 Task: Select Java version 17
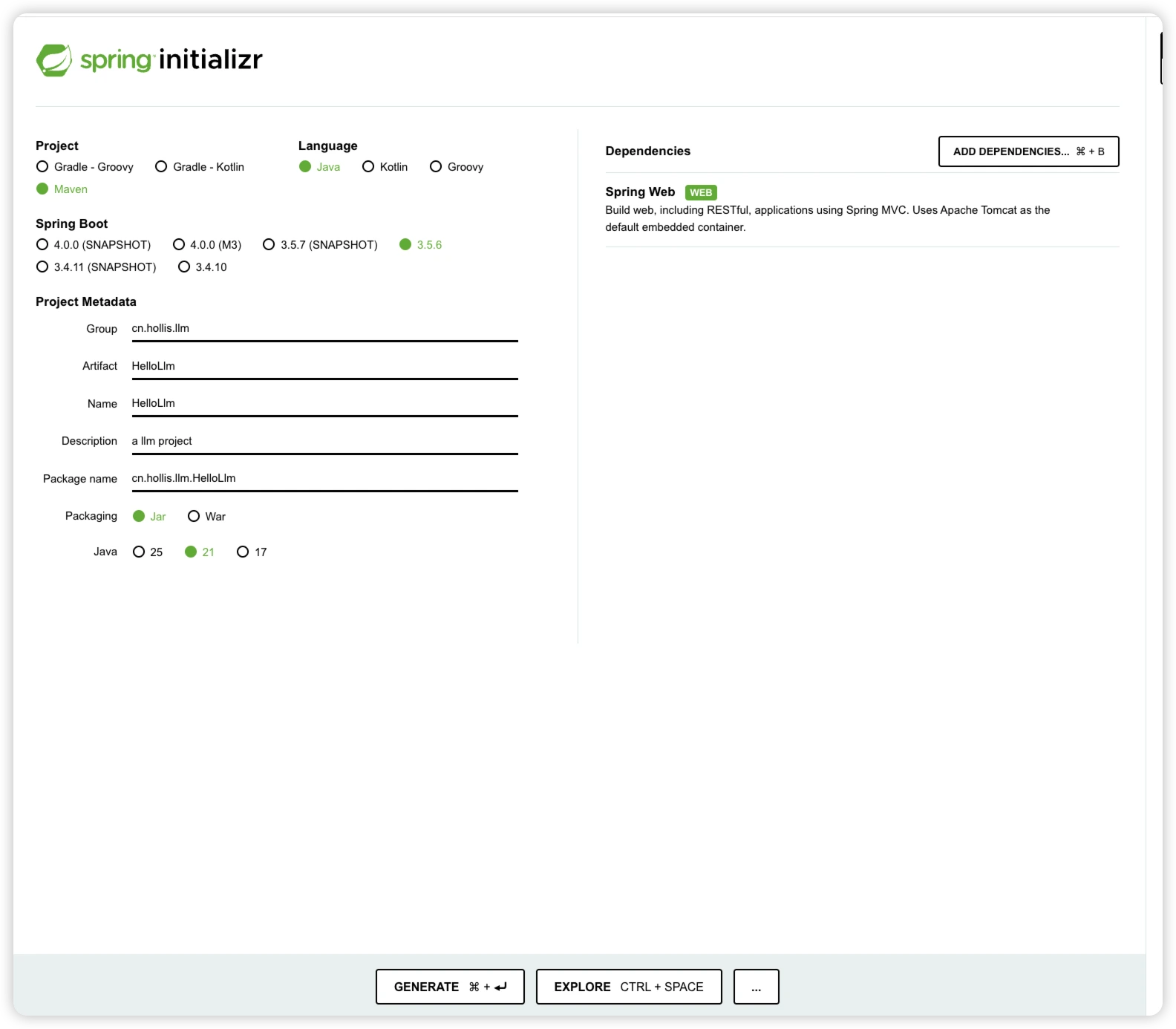[252, 552]
